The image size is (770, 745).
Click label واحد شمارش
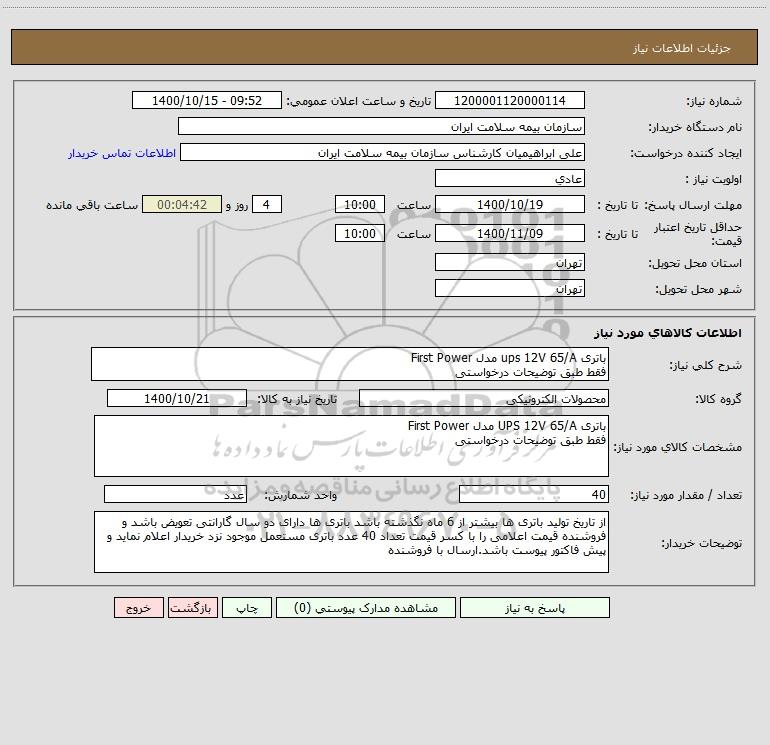pyautogui.click(x=301, y=496)
